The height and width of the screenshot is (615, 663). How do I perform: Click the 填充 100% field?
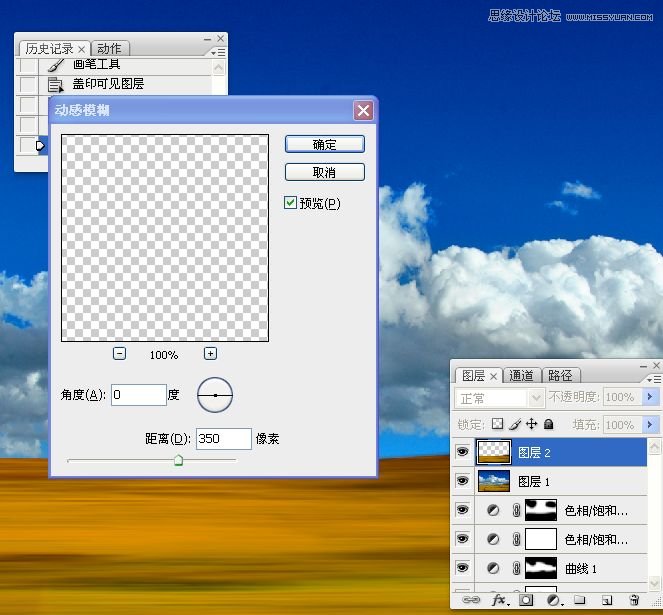[x=622, y=424]
